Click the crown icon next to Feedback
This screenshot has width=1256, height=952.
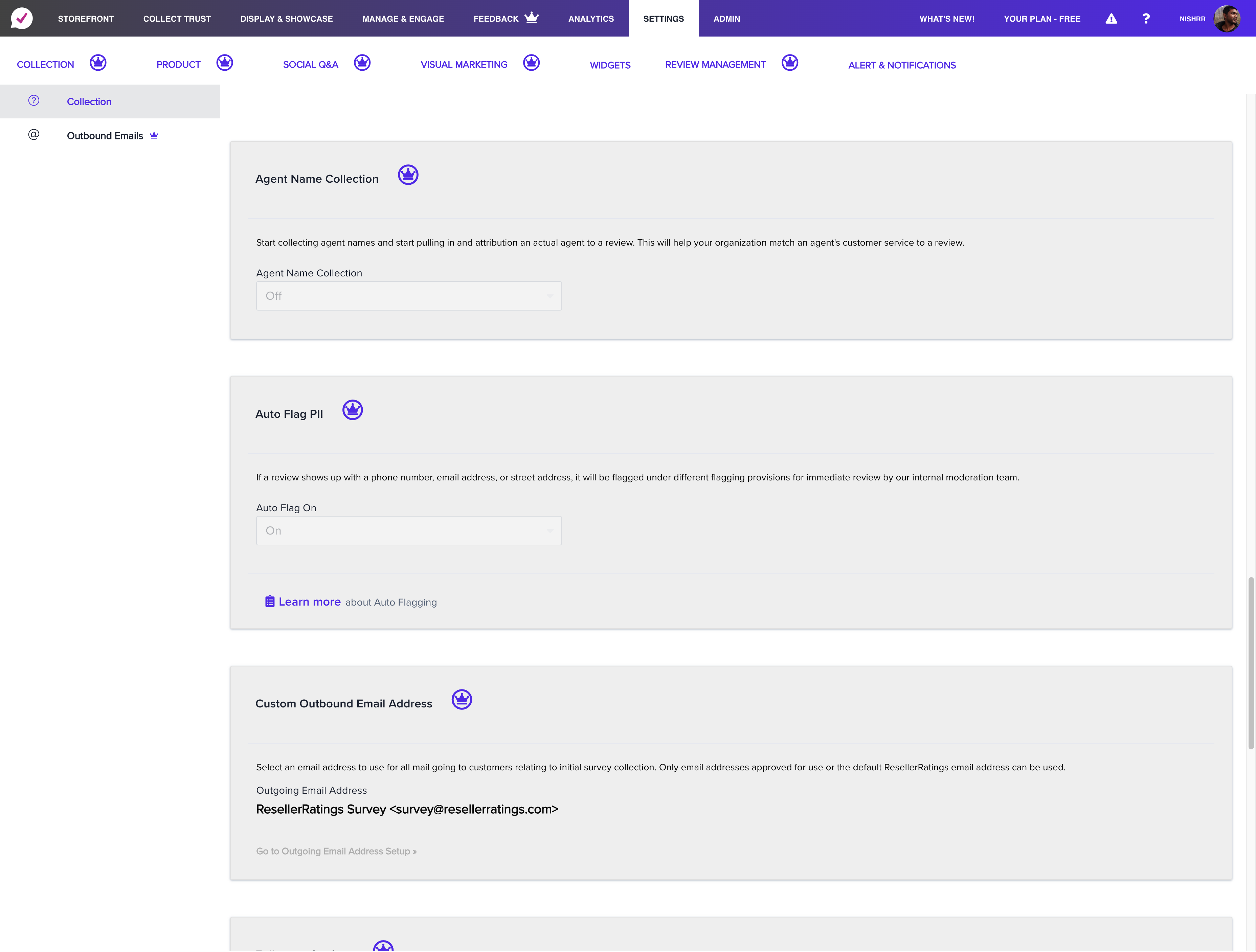[x=532, y=18]
